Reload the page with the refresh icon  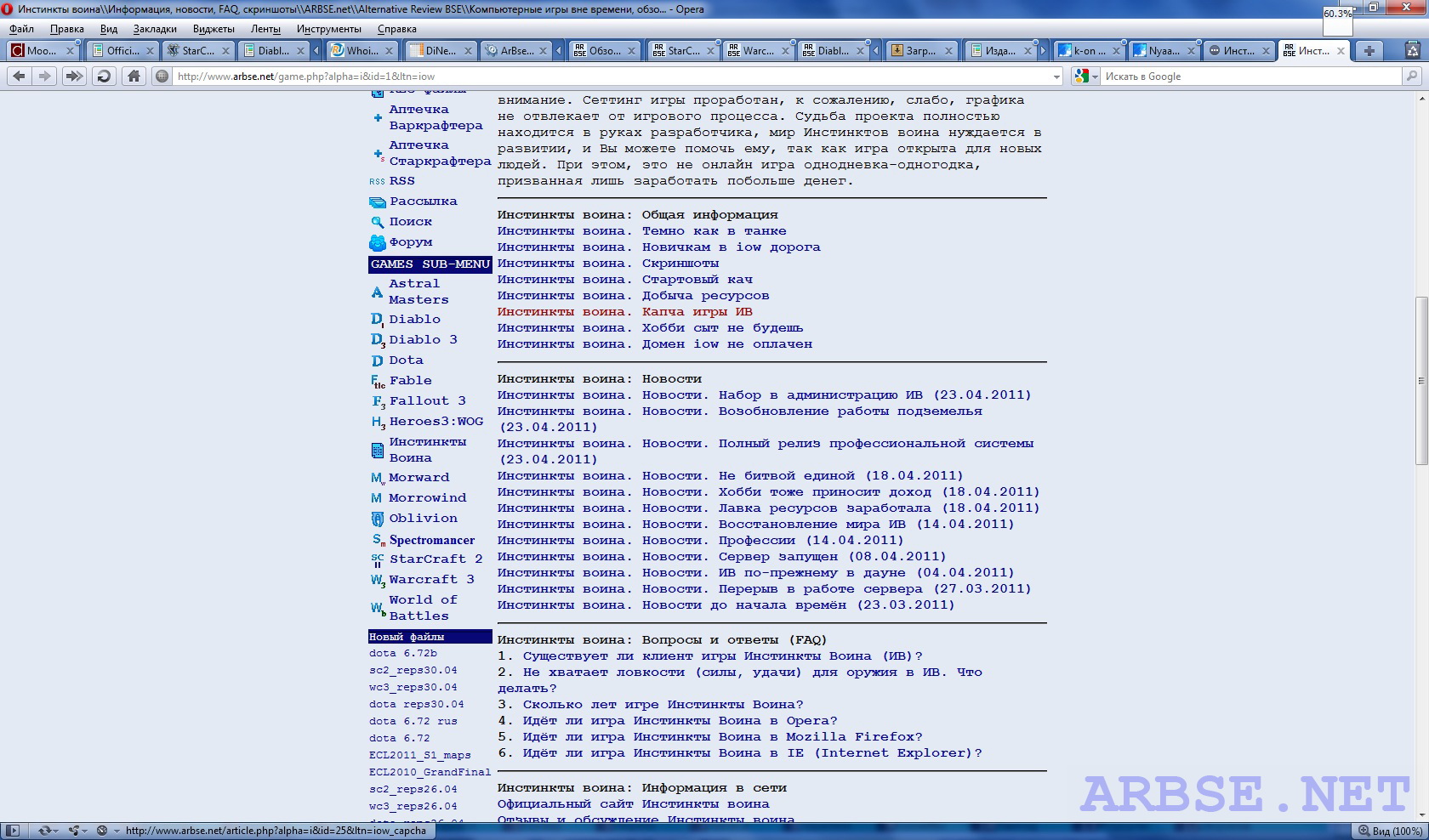[104, 77]
